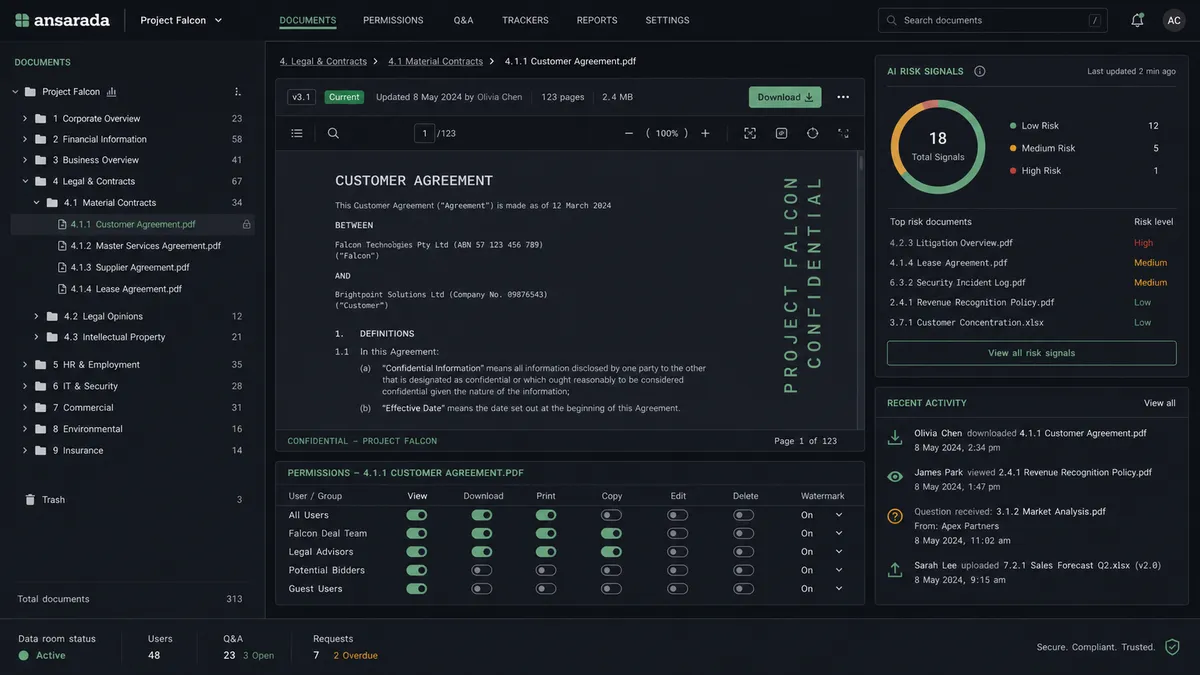Click the risk signals donut chart
Image resolution: width=1200 pixels, height=675 pixels.
pos(938,147)
